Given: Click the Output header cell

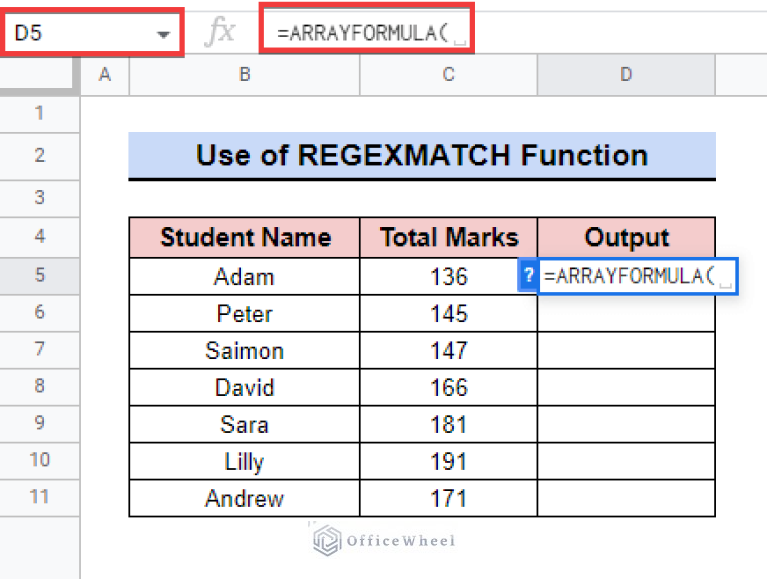Looking at the screenshot, I should click(626, 237).
